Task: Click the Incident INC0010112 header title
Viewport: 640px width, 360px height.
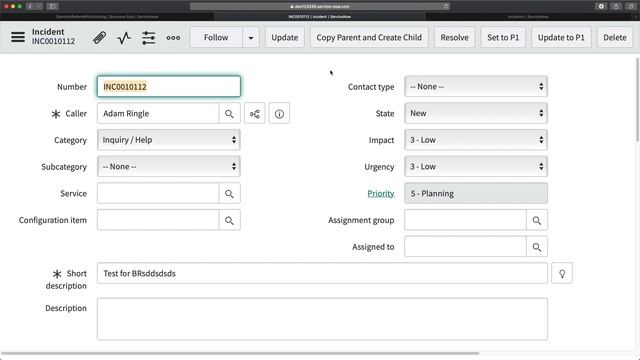Action: coord(53,36)
